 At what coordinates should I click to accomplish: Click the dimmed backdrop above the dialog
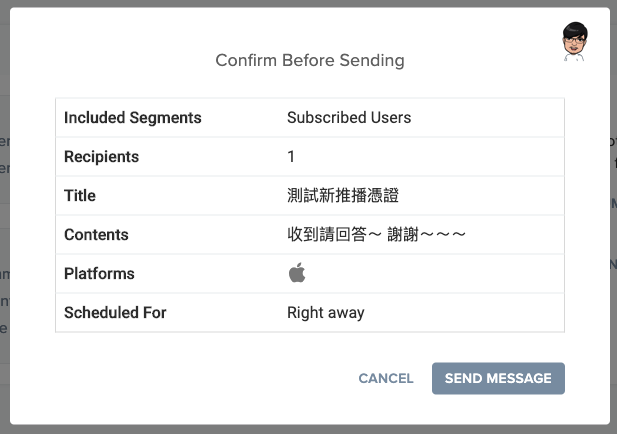click(x=300, y=3)
